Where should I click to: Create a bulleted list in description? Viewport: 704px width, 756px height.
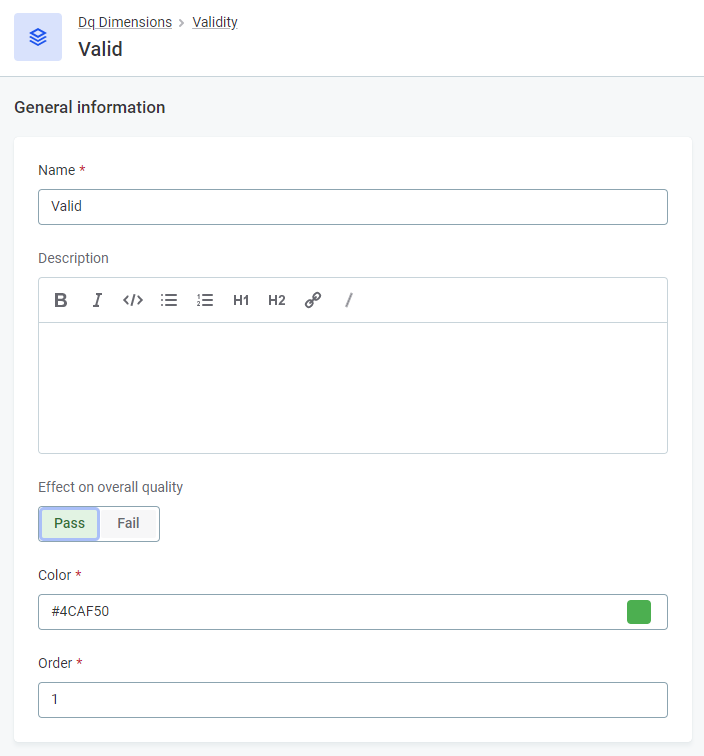(x=169, y=300)
